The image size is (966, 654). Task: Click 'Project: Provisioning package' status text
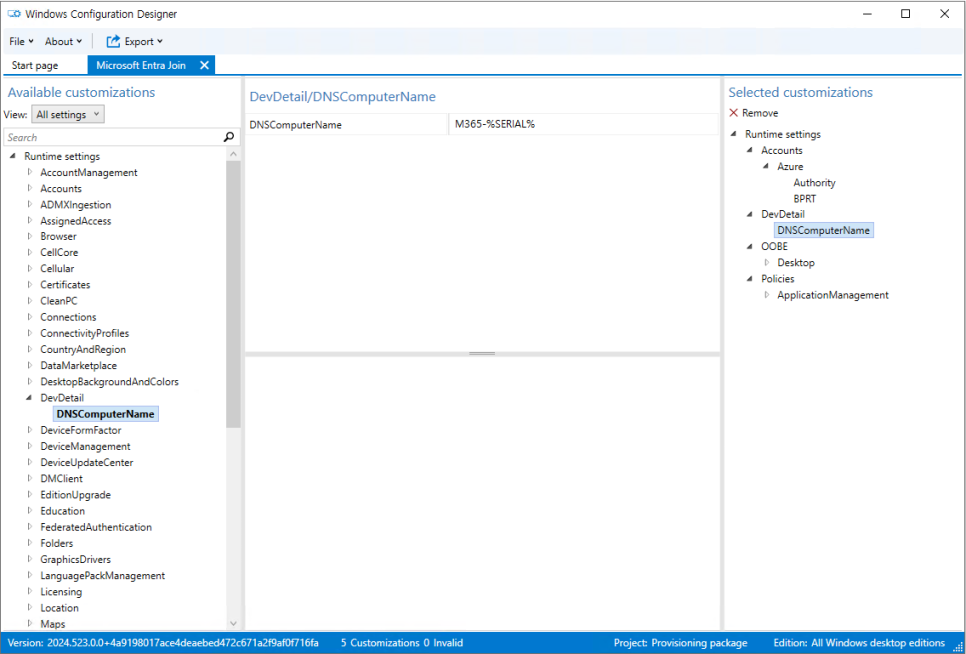680,643
